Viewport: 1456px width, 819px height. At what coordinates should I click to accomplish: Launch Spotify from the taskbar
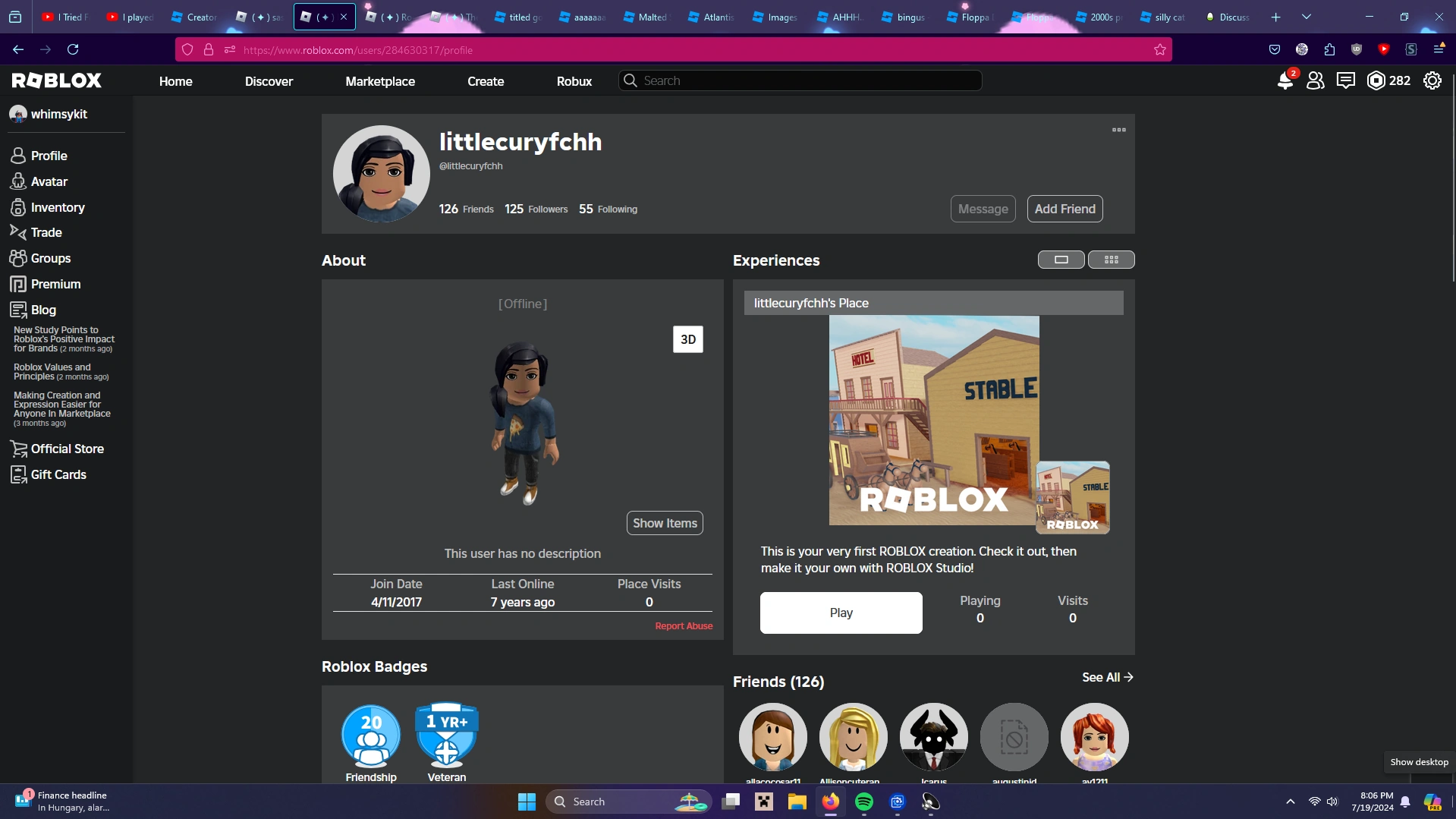pyautogui.click(x=863, y=802)
